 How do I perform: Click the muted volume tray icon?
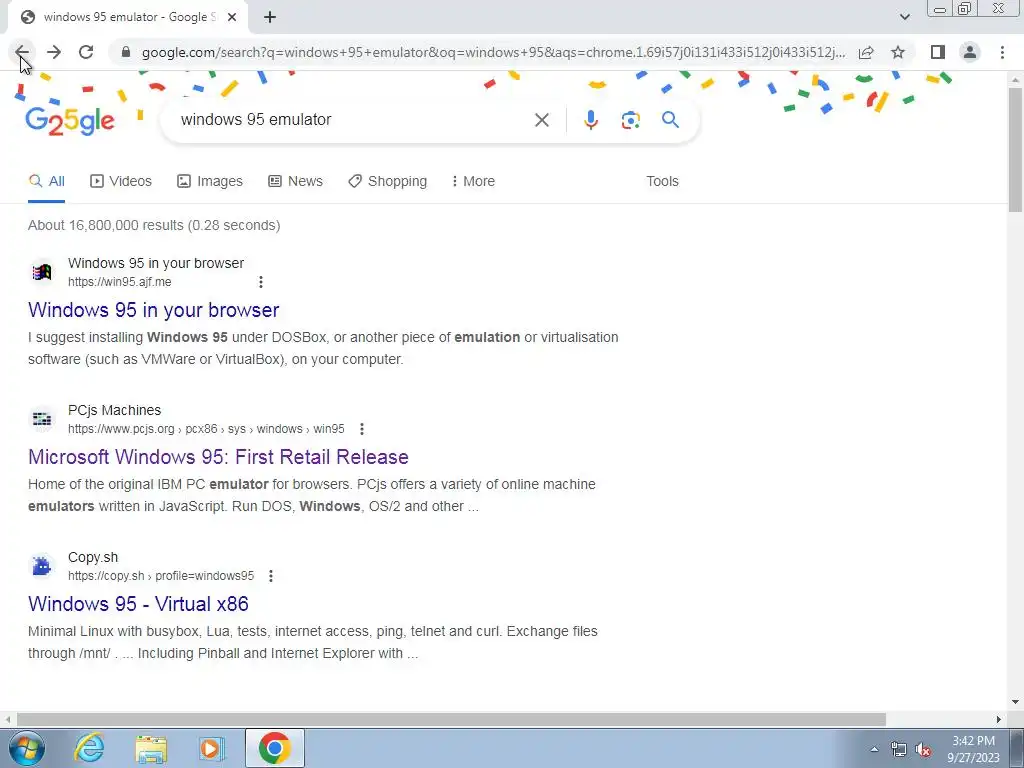point(923,749)
